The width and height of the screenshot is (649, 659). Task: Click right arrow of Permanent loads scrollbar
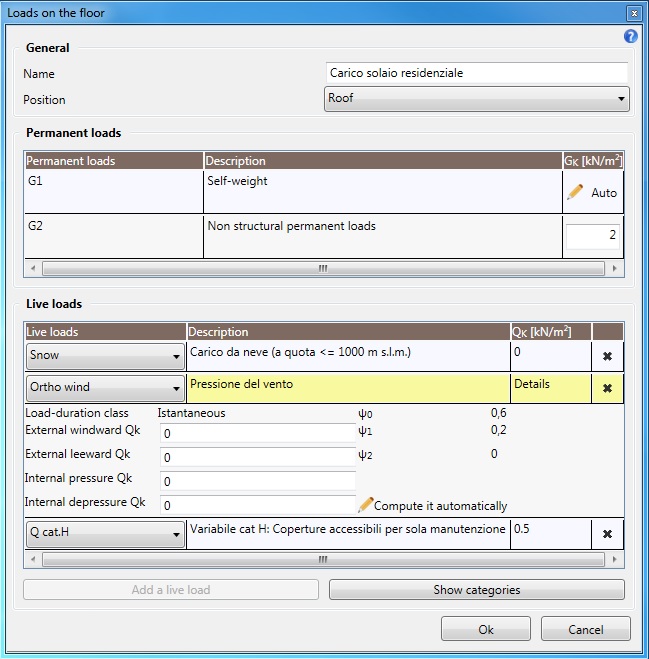click(x=615, y=268)
